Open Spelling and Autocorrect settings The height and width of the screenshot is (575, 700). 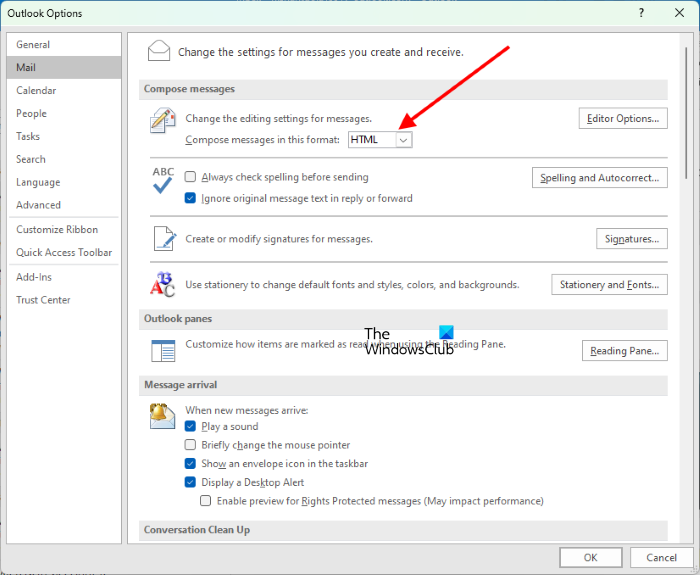tap(600, 178)
